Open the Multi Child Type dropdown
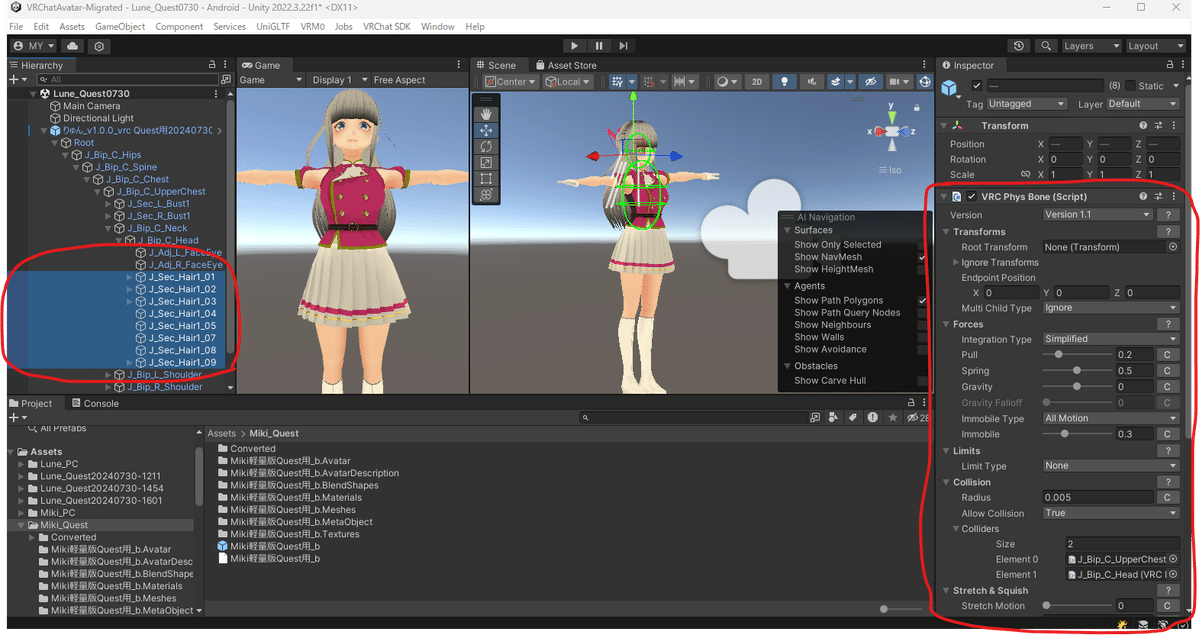The height and width of the screenshot is (635, 1200). pyautogui.click(x=1111, y=308)
